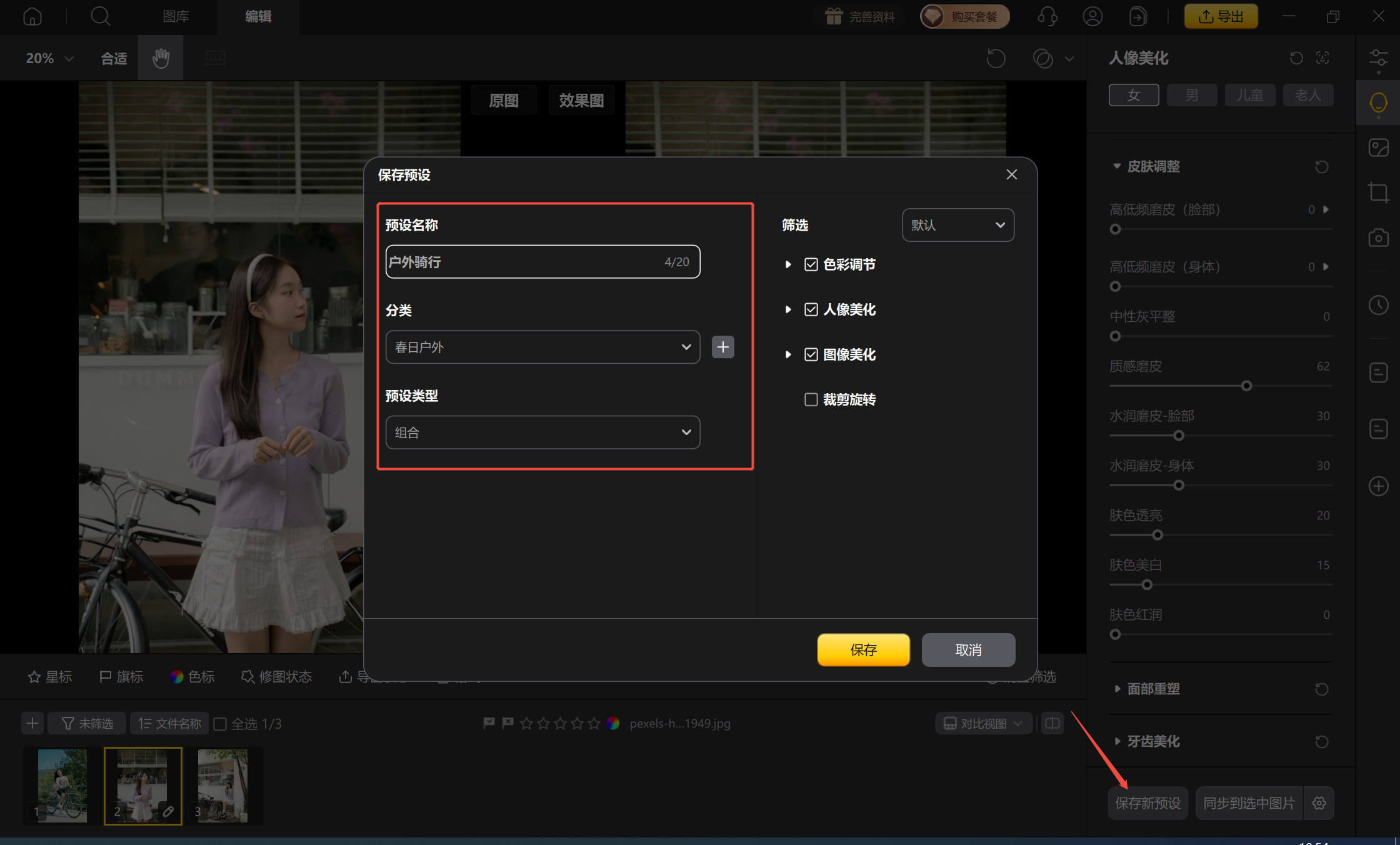Image resolution: width=1400 pixels, height=845 pixels.
Task: Open the history clock panel icon
Action: tap(1377, 305)
